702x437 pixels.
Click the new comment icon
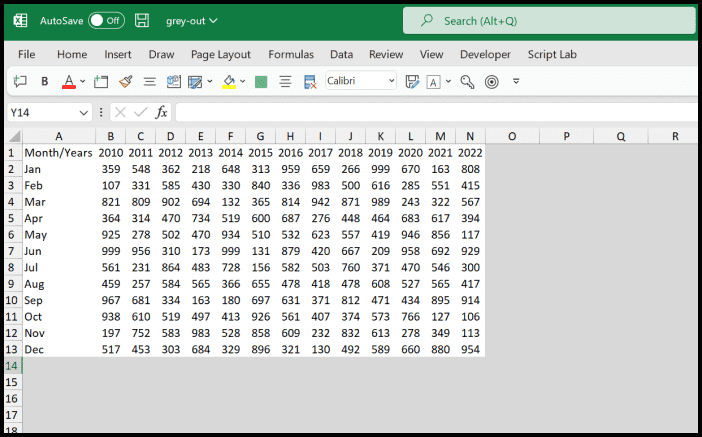tap(19, 81)
